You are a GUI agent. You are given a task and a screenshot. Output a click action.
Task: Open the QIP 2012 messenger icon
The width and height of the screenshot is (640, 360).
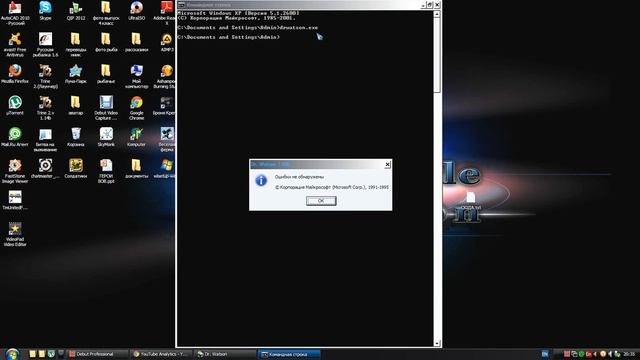pyautogui.click(x=76, y=10)
